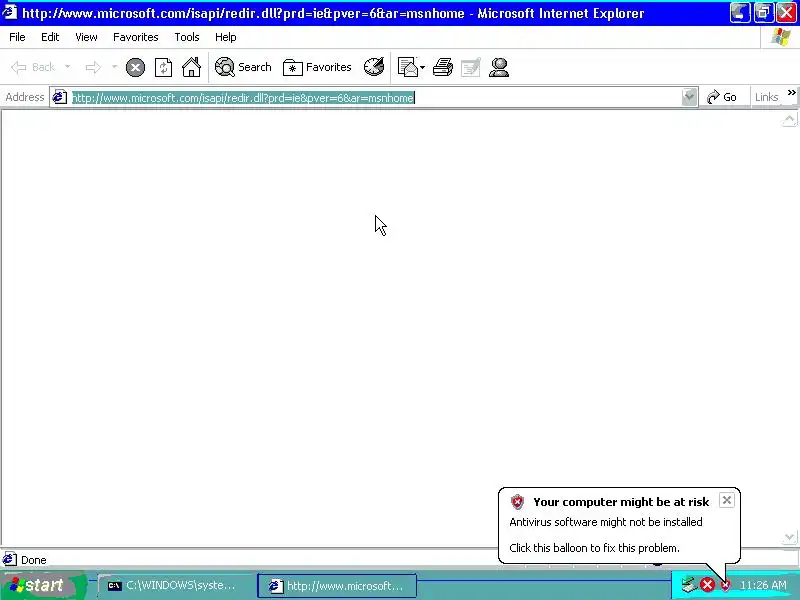The width and height of the screenshot is (800, 600).
Task: Click the Mail toolbar icon
Action: tap(408, 67)
